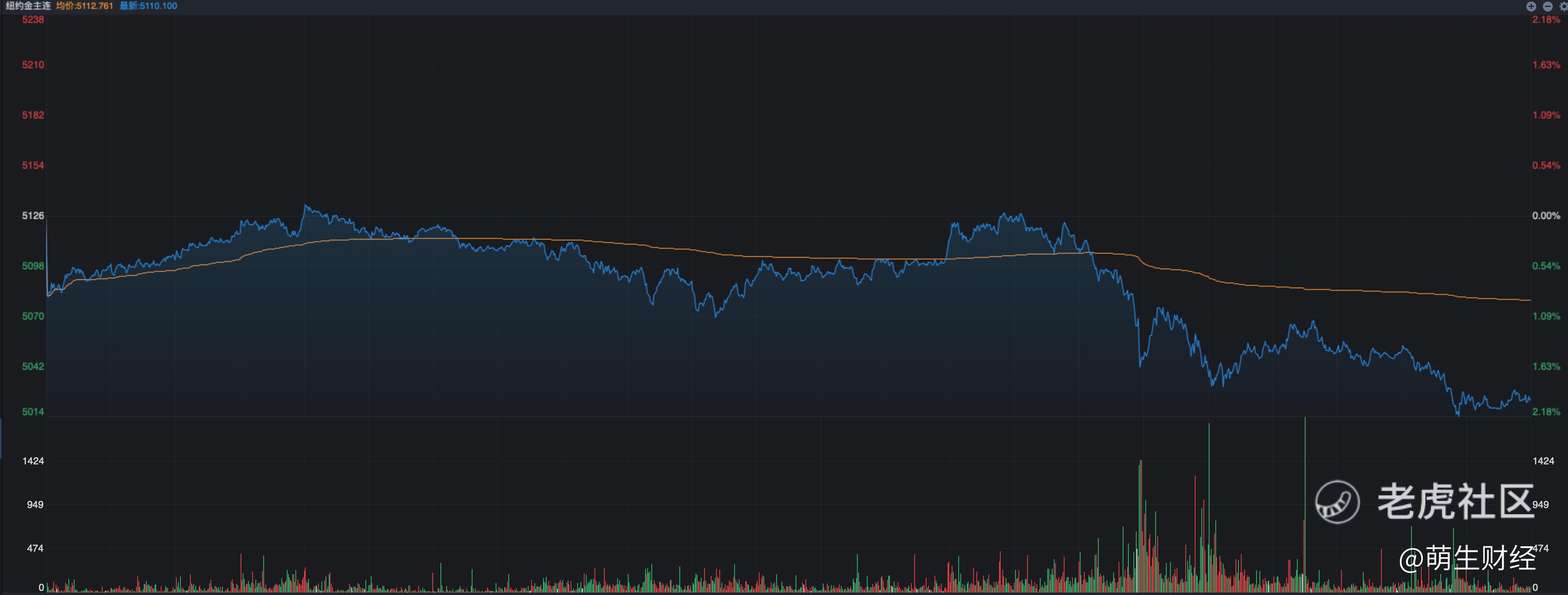Click the 5070 green price axis label
The height and width of the screenshot is (595, 1568).
pos(33,316)
